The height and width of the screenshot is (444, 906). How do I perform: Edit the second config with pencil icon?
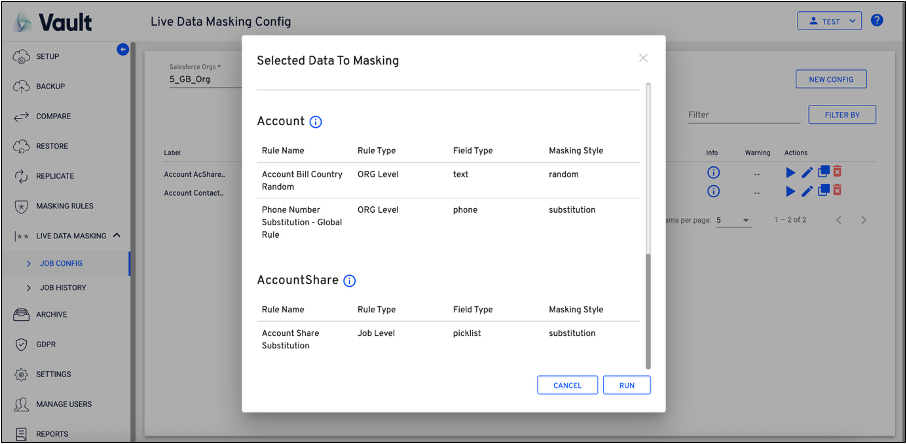pos(808,190)
